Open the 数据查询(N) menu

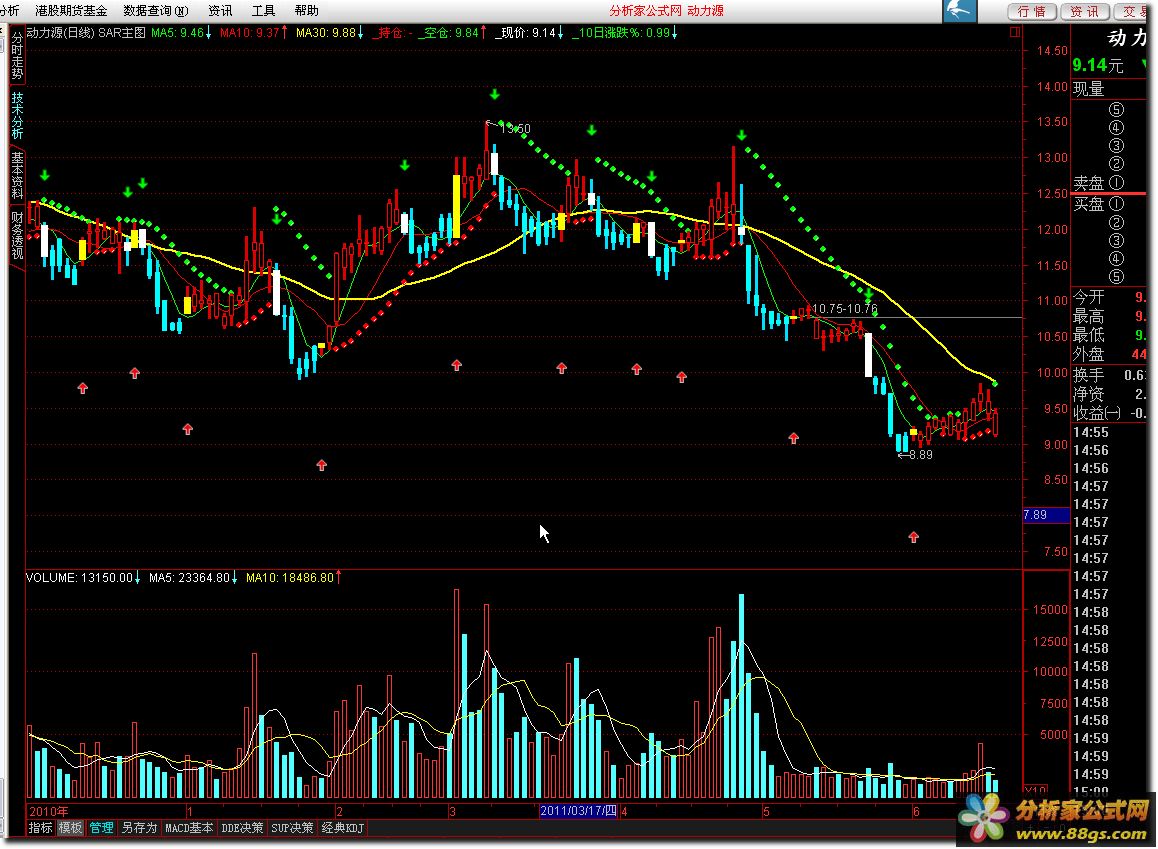pyautogui.click(x=156, y=10)
